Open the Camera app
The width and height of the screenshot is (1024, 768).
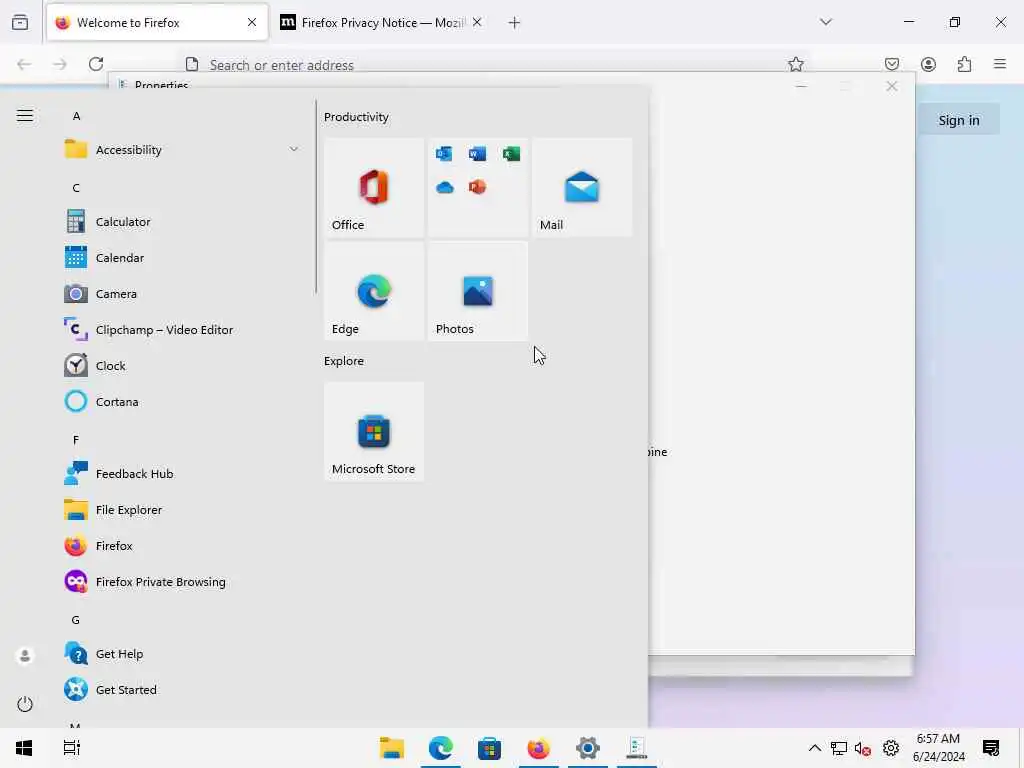coord(183,294)
